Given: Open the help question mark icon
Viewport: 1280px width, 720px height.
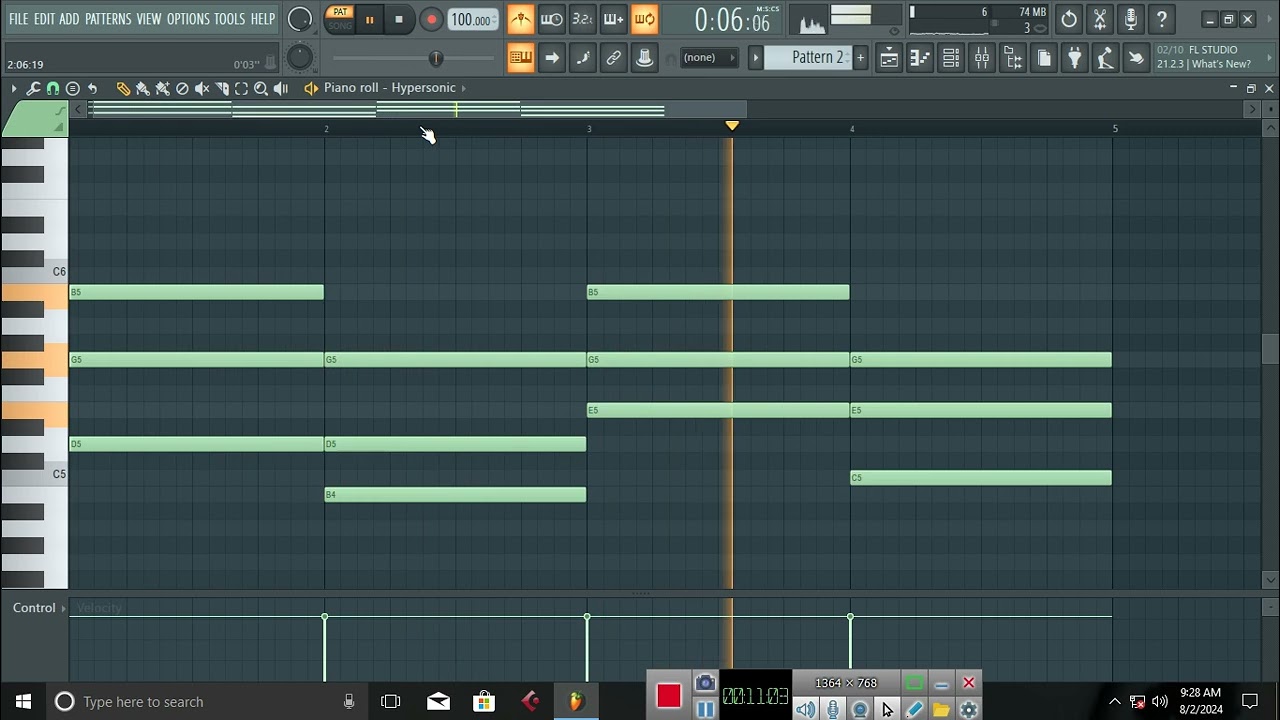Looking at the screenshot, I should pyautogui.click(x=1162, y=19).
